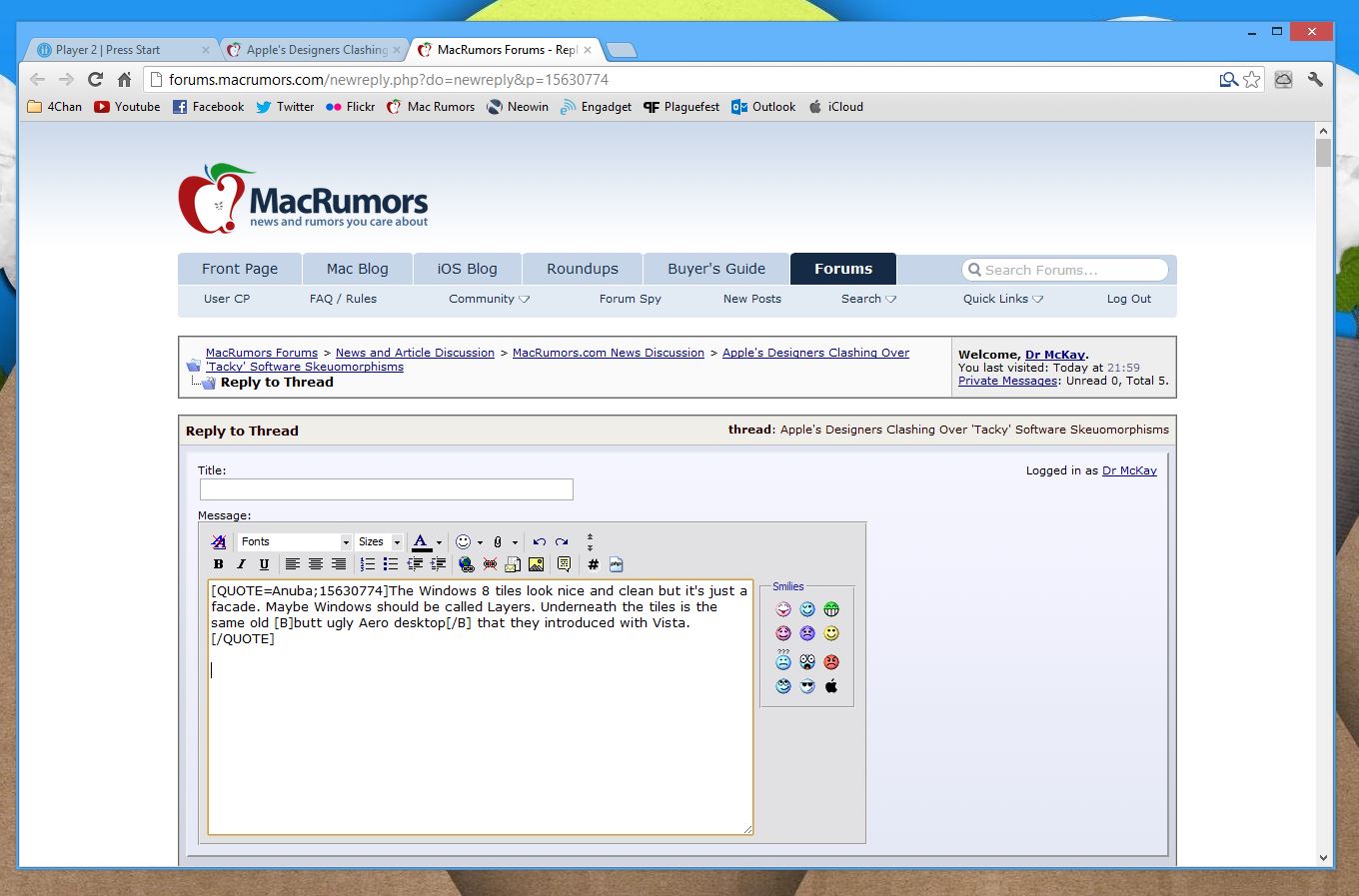Open Chrome wrench settings menu

(x=1315, y=80)
